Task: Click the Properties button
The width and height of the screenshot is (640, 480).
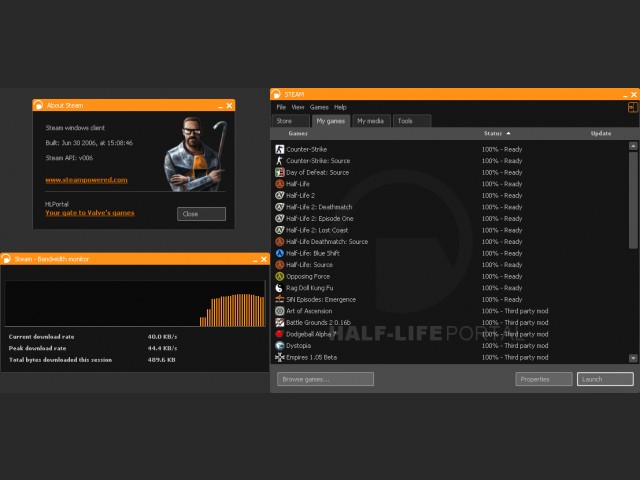Action: 544,379
